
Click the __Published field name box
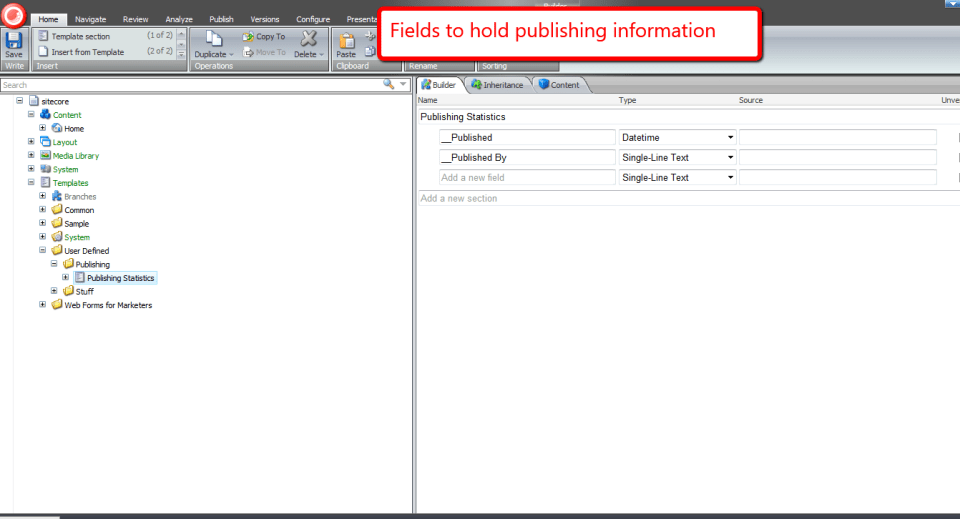click(x=527, y=138)
